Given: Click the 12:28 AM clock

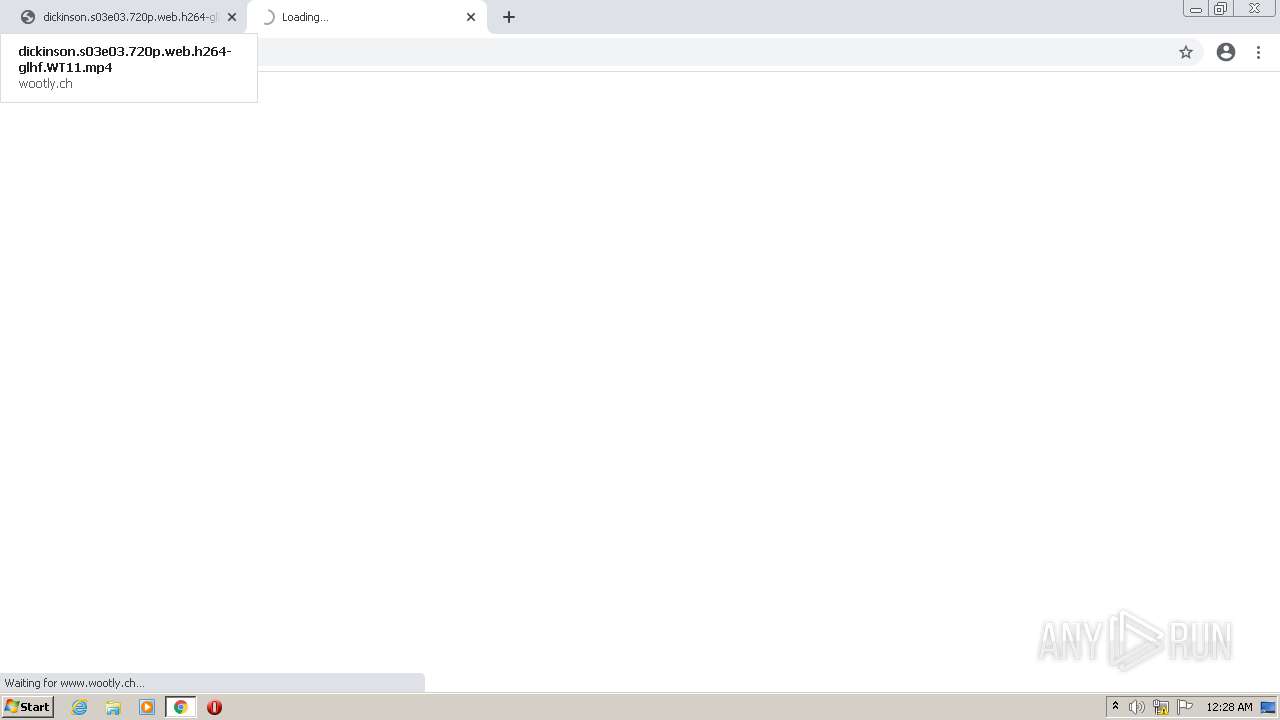Looking at the screenshot, I should coord(1229,707).
